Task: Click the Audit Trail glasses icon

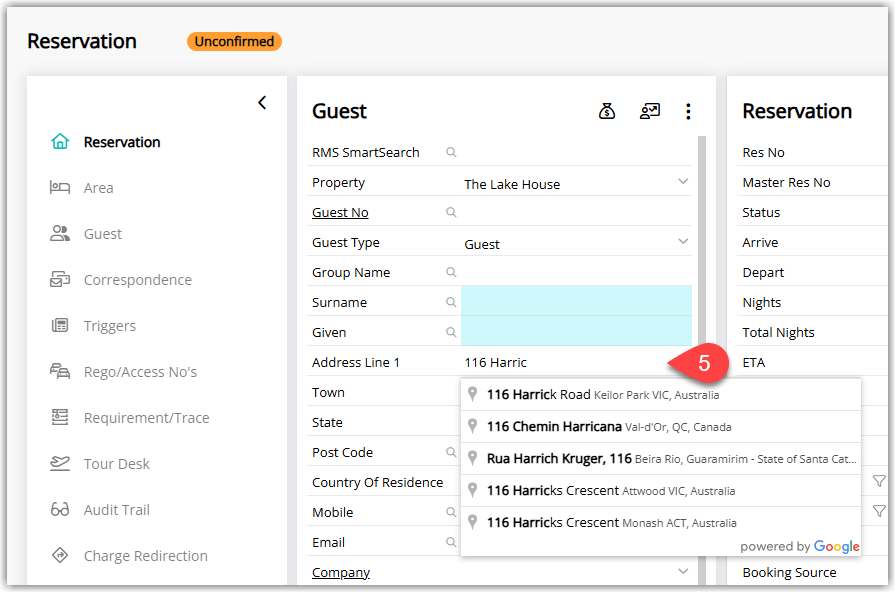Action: [60, 510]
